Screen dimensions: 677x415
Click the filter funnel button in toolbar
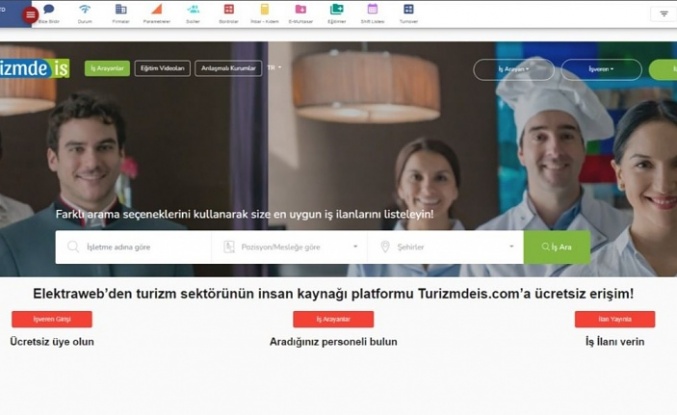(664, 14)
